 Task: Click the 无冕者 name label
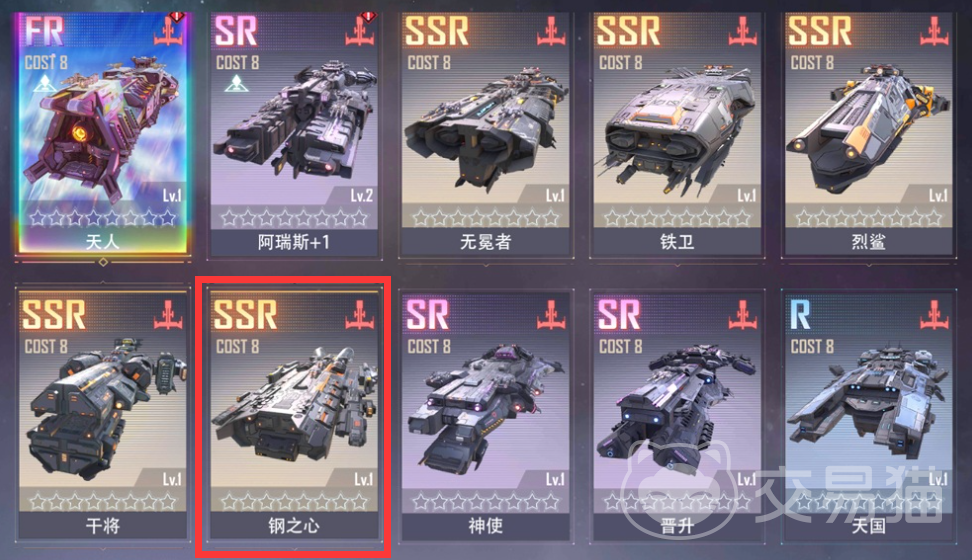click(485, 242)
